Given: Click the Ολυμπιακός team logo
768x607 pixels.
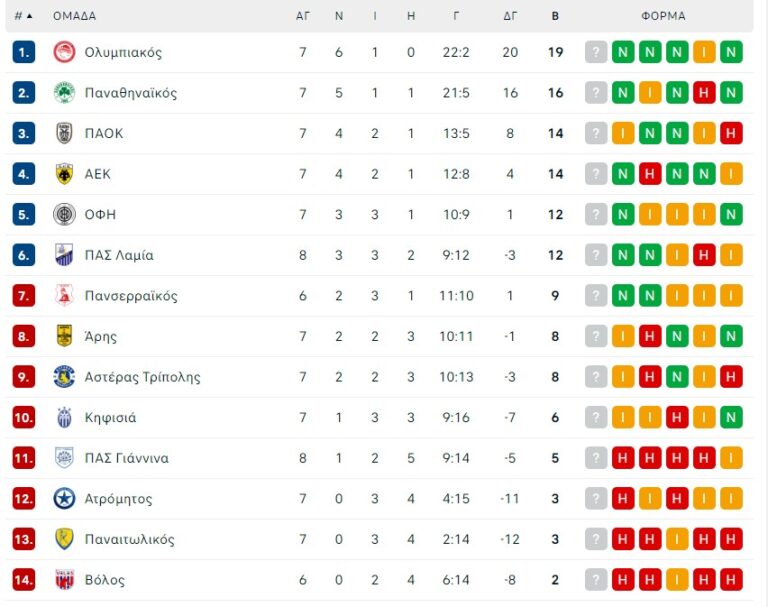Looking at the screenshot, I should (64, 52).
